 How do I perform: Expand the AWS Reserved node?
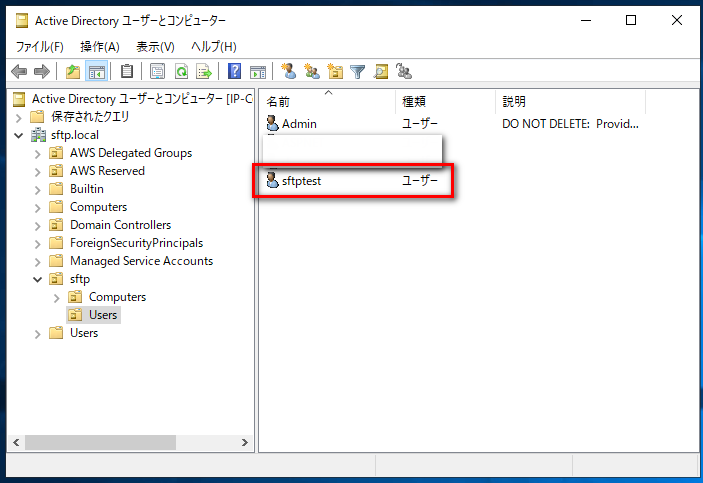click(38, 172)
